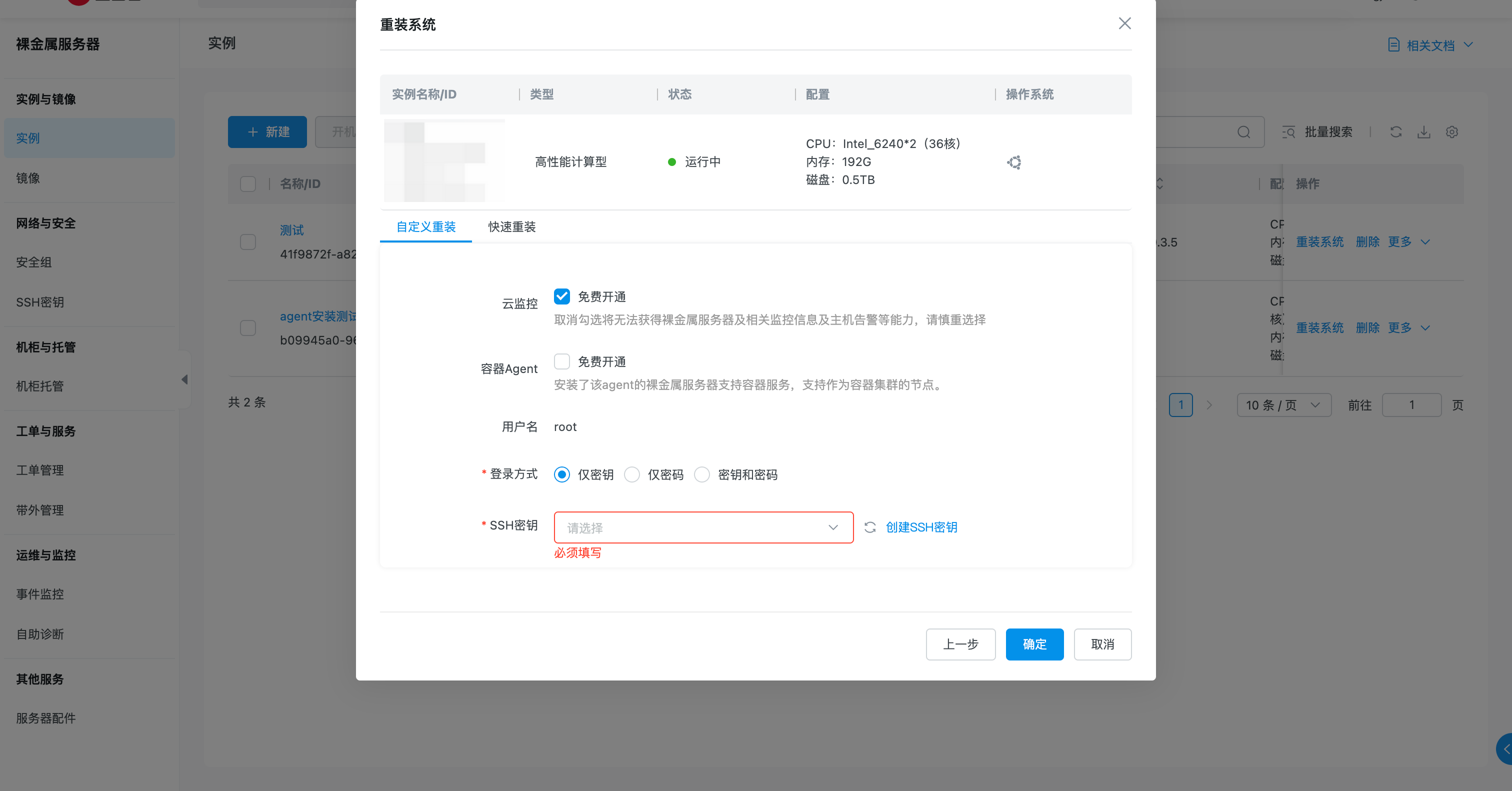Screen dimensions: 1512x791
Task: Click the refresh icon beside SSH密钥 dropdown
Action: [x=870, y=527]
